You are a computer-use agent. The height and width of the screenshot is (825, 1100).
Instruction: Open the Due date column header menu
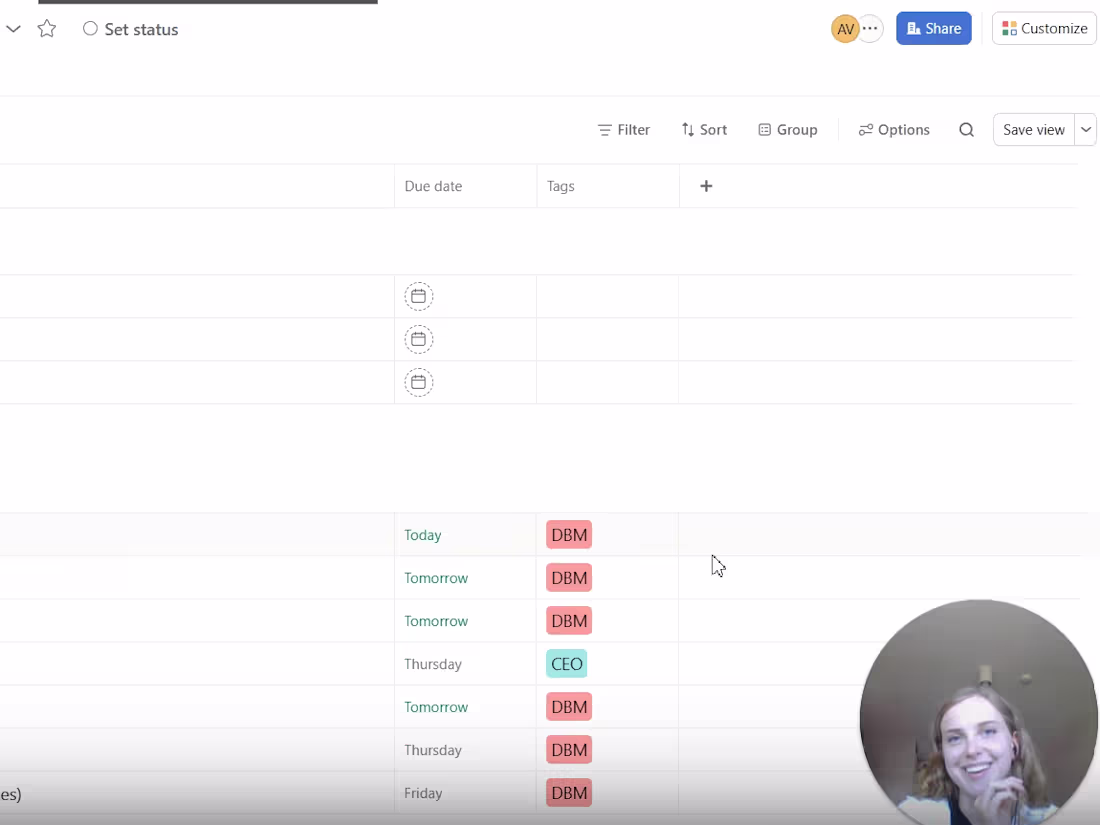click(x=433, y=186)
